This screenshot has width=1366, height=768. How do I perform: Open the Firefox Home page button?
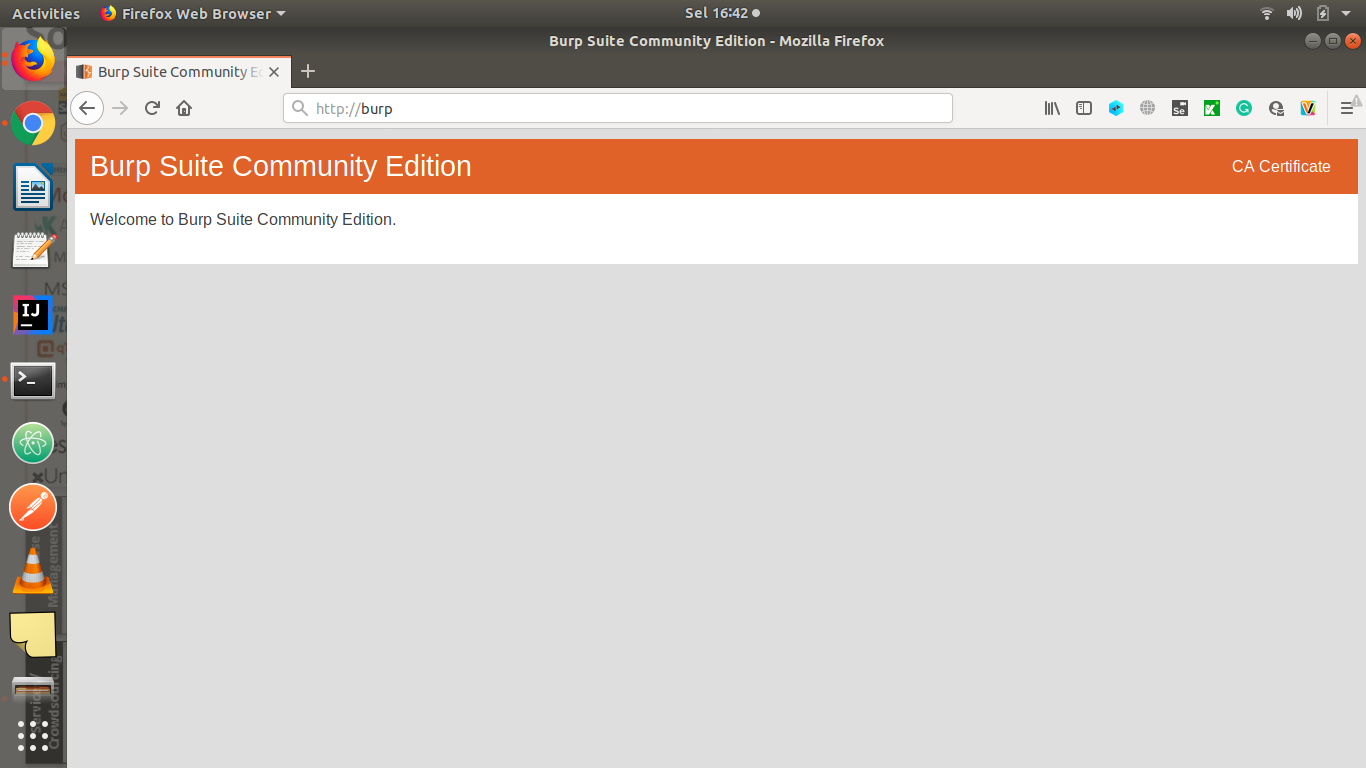coord(184,108)
